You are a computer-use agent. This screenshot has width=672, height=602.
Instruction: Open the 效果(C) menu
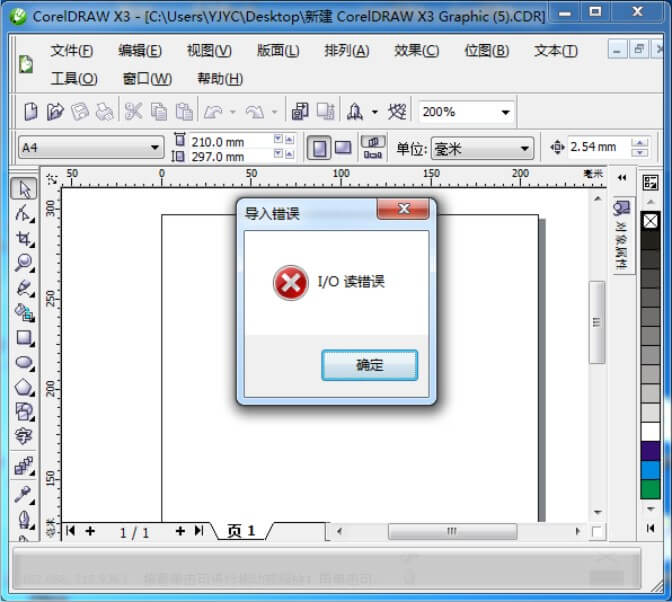(x=417, y=51)
